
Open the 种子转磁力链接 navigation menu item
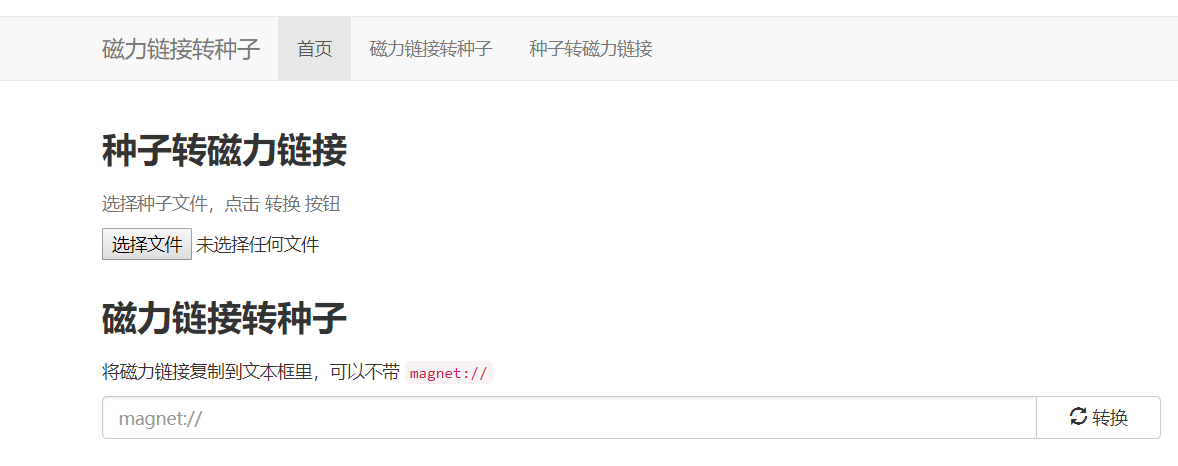point(591,49)
